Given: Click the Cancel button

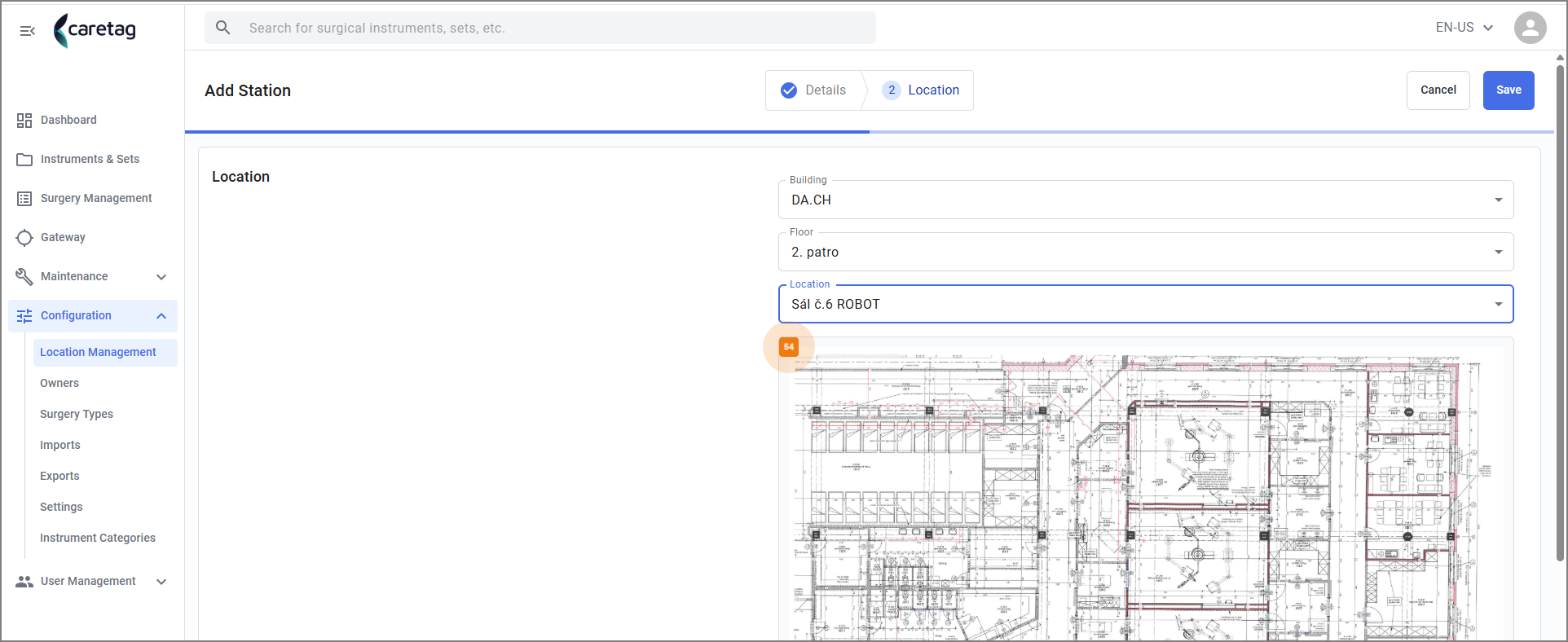Looking at the screenshot, I should tap(1438, 90).
